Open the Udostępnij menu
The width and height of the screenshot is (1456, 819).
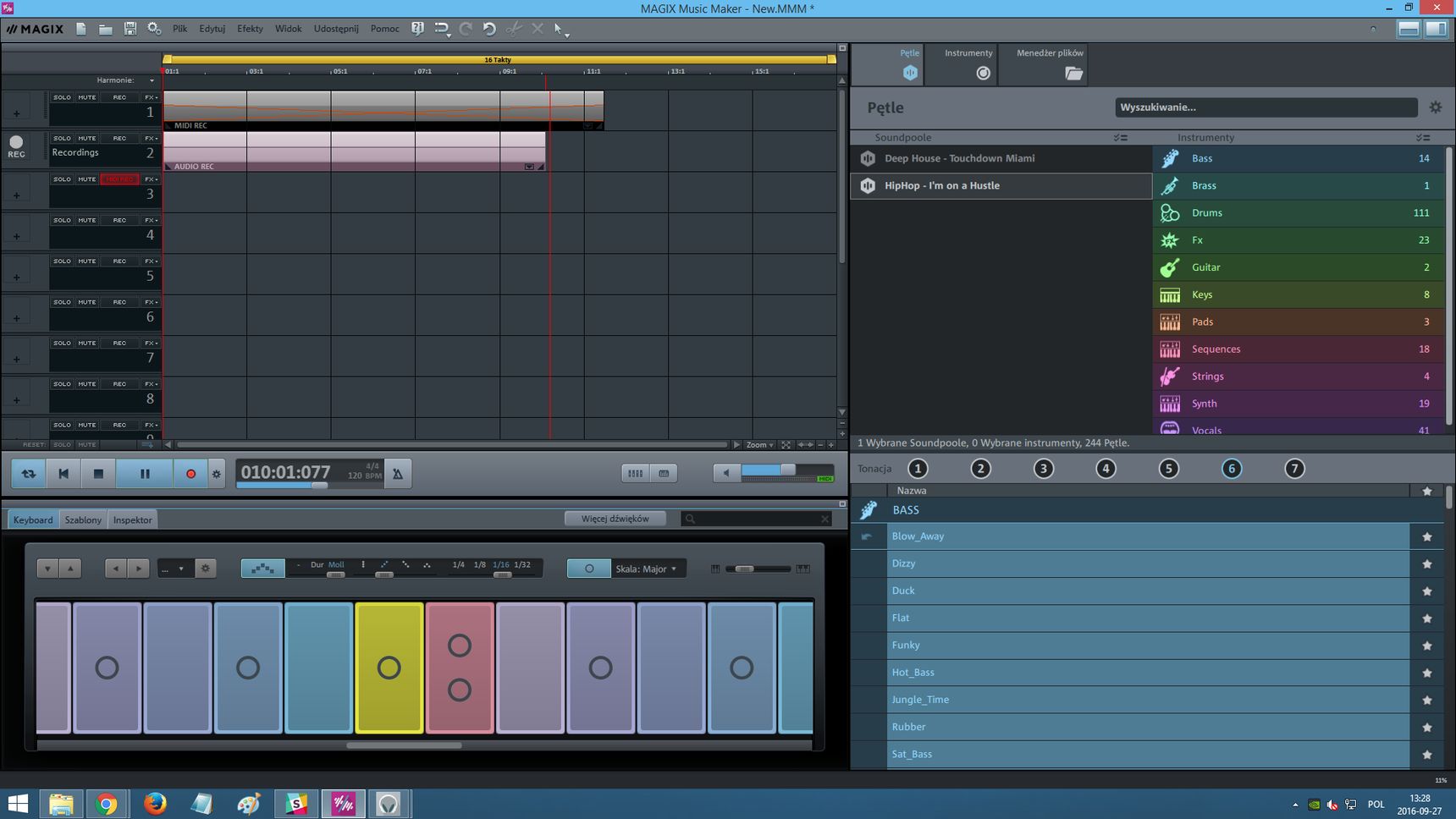click(336, 29)
